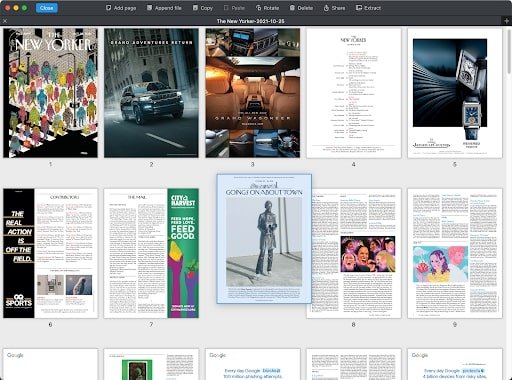Select Google page about protecting 4 billion devices
This screenshot has height=380, width=512.
[x=455, y=364]
